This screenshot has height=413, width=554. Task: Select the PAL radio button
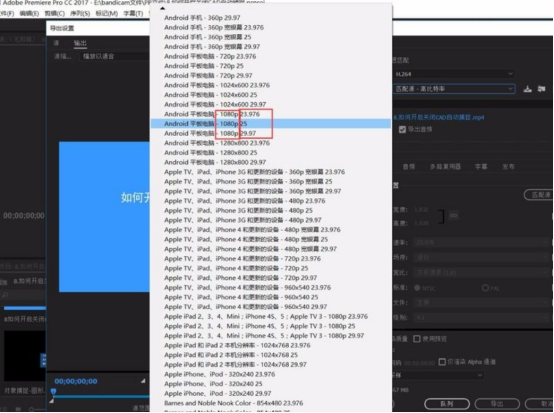(x=485, y=288)
